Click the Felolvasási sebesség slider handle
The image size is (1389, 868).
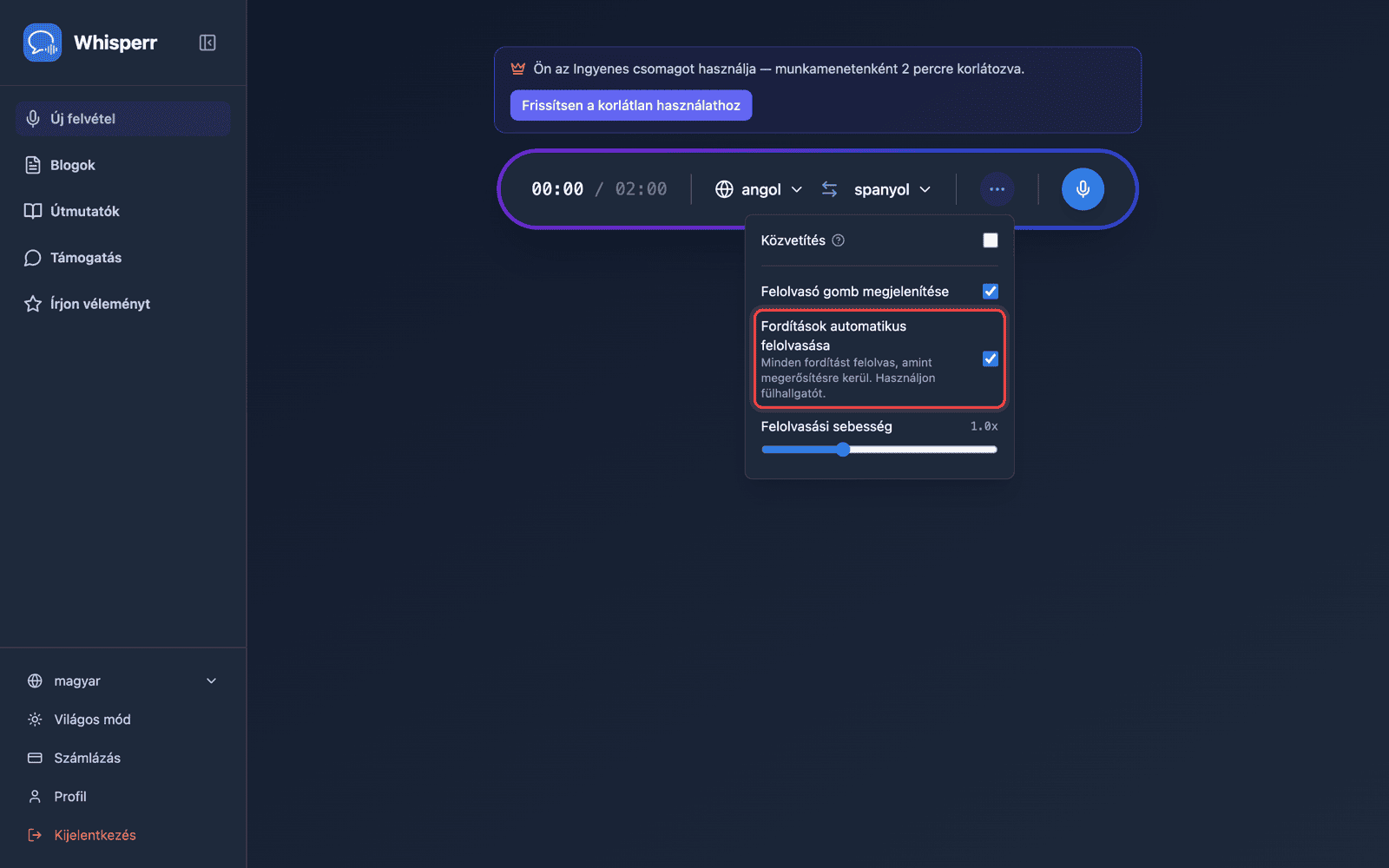843,450
